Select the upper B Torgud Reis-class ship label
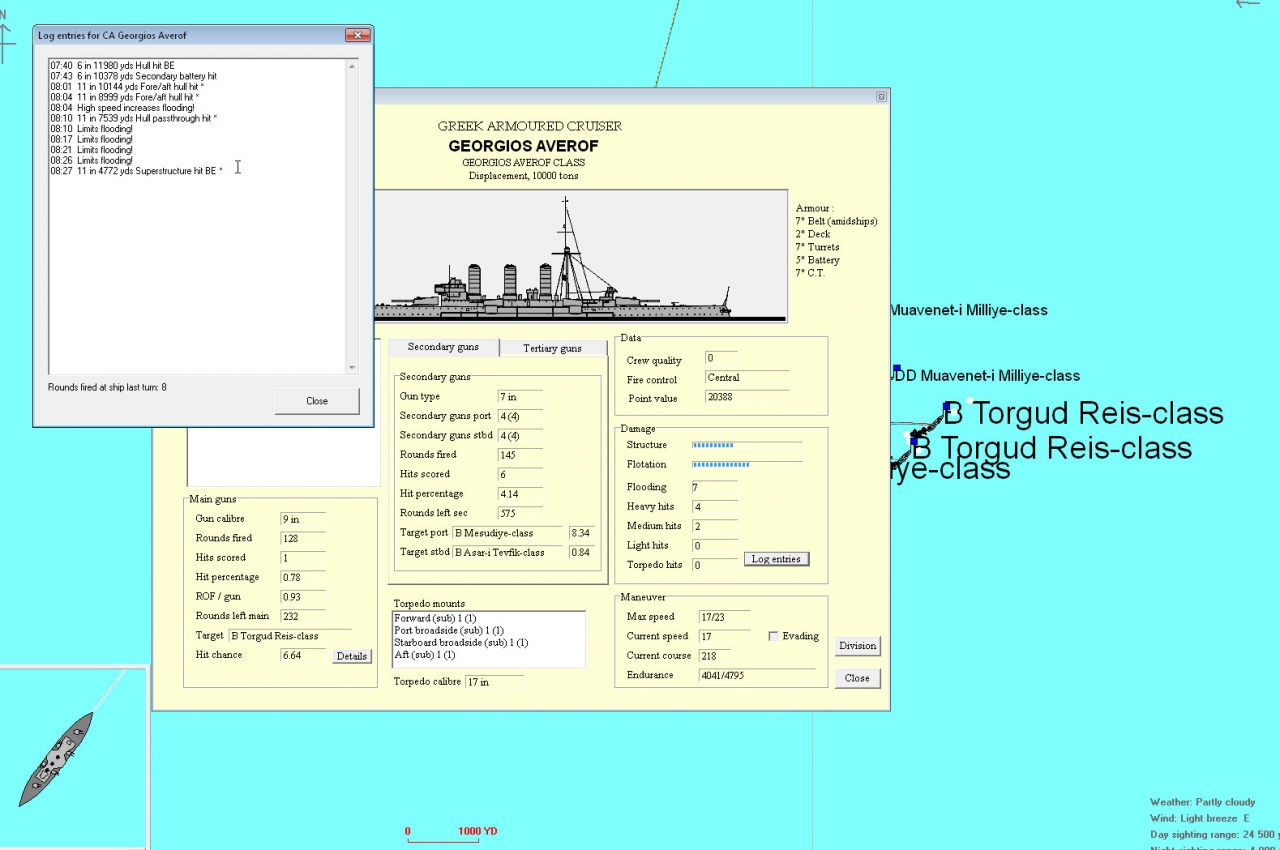The width and height of the screenshot is (1280, 850). [1084, 413]
